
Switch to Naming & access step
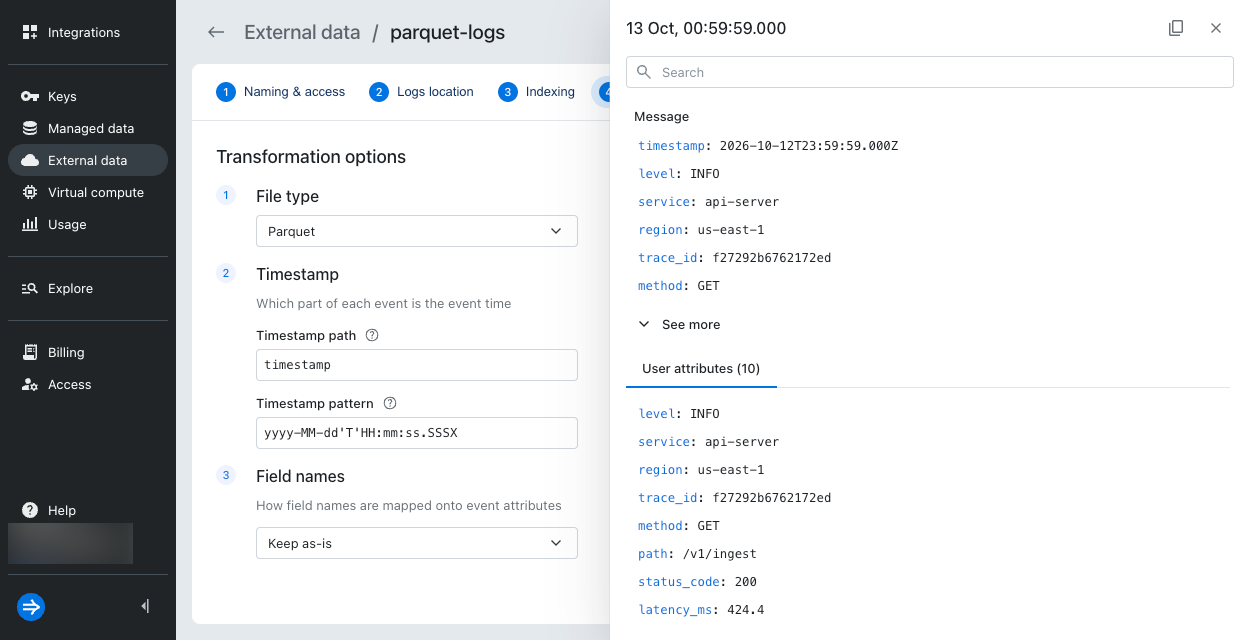[281, 92]
